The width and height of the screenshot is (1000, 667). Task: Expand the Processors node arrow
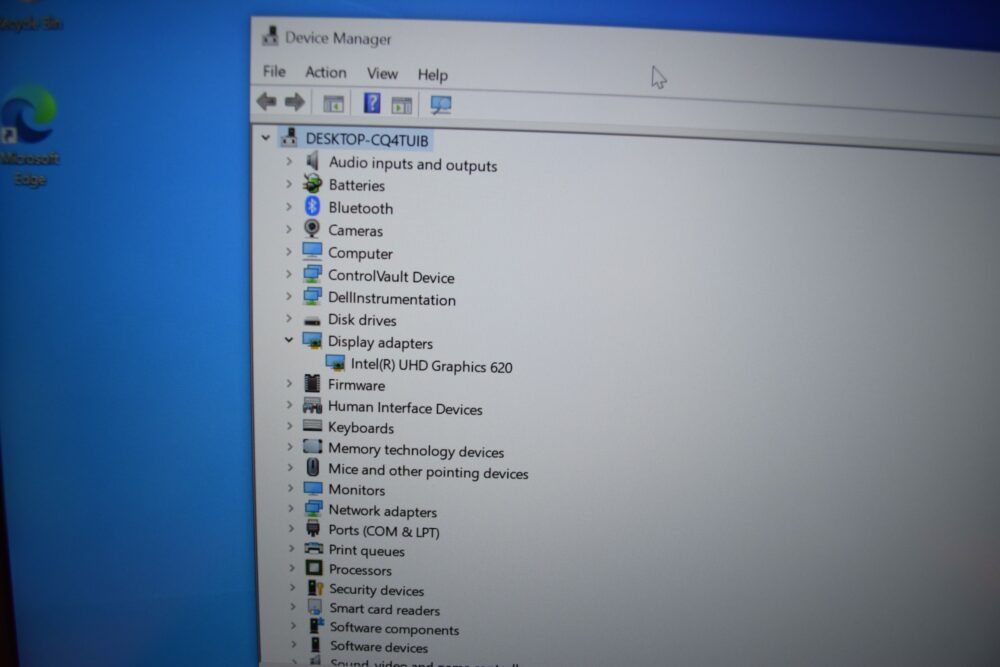pyautogui.click(x=292, y=568)
